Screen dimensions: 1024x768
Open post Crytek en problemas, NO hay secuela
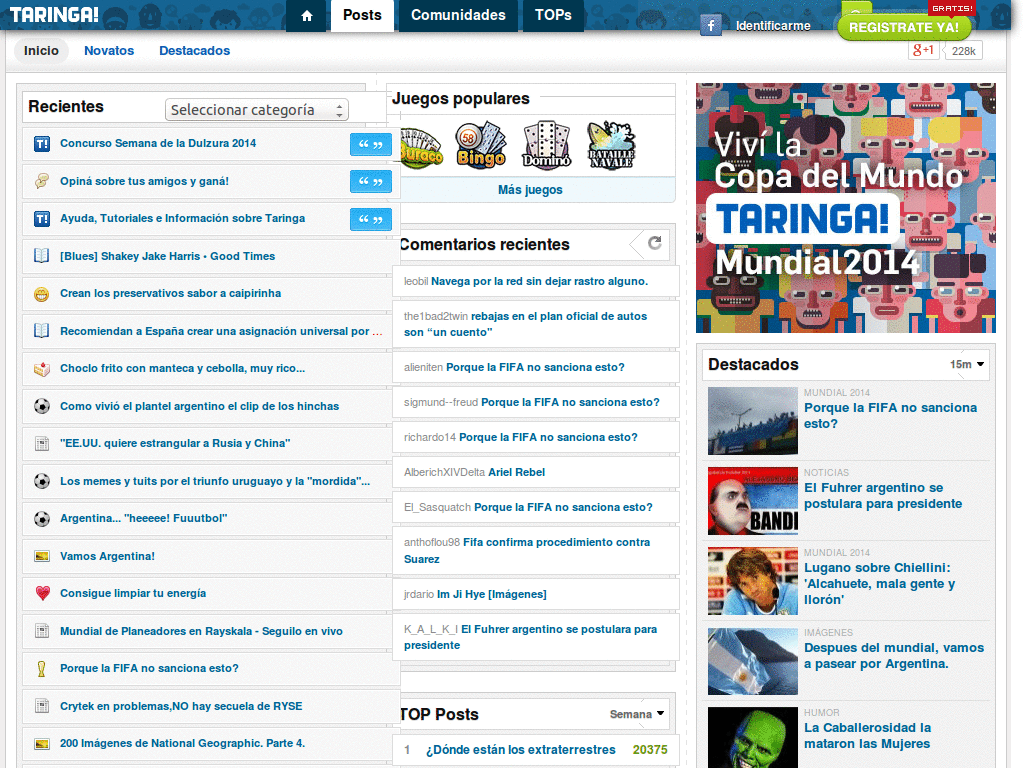coord(181,706)
